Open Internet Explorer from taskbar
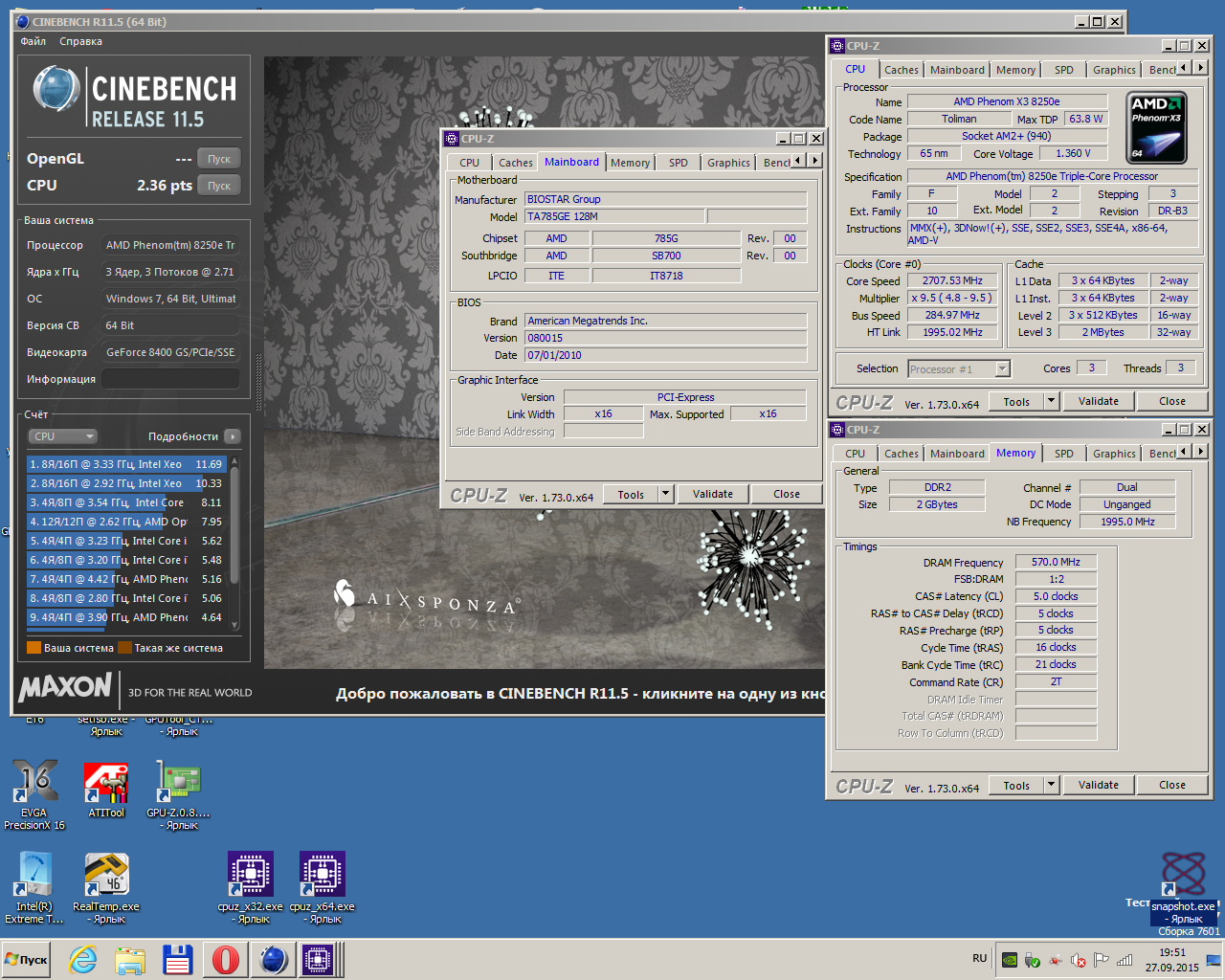The width and height of the screenshot is (1225, 980). (x=83, y=960)
